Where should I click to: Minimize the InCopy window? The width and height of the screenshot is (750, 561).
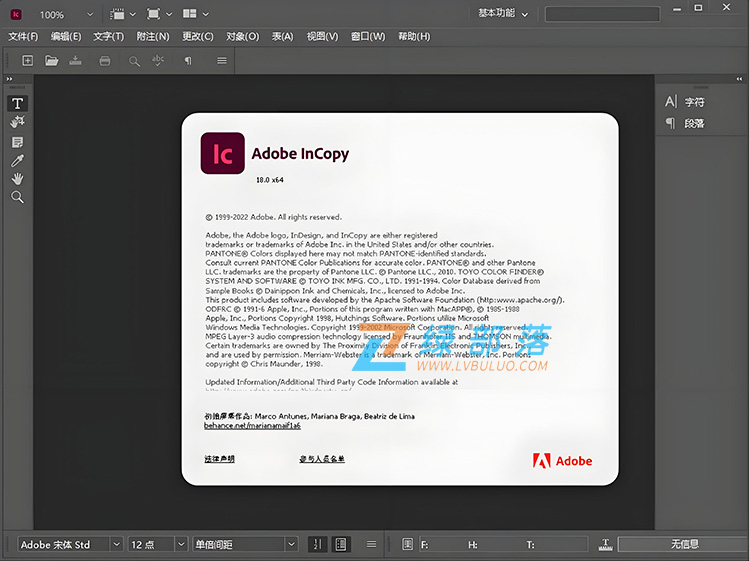point(677,8)
